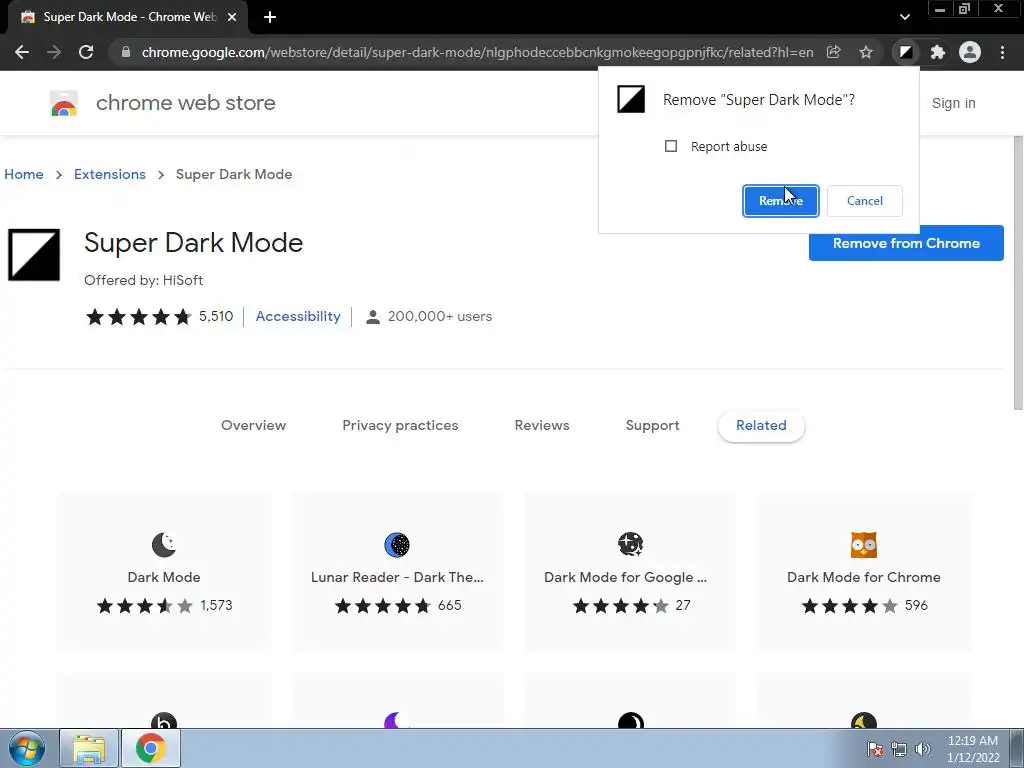Image resolution: width=1024 pixels, height=768 pixels.
Task: Go back using the browser back arrow
Action: [x=22, y=52]
